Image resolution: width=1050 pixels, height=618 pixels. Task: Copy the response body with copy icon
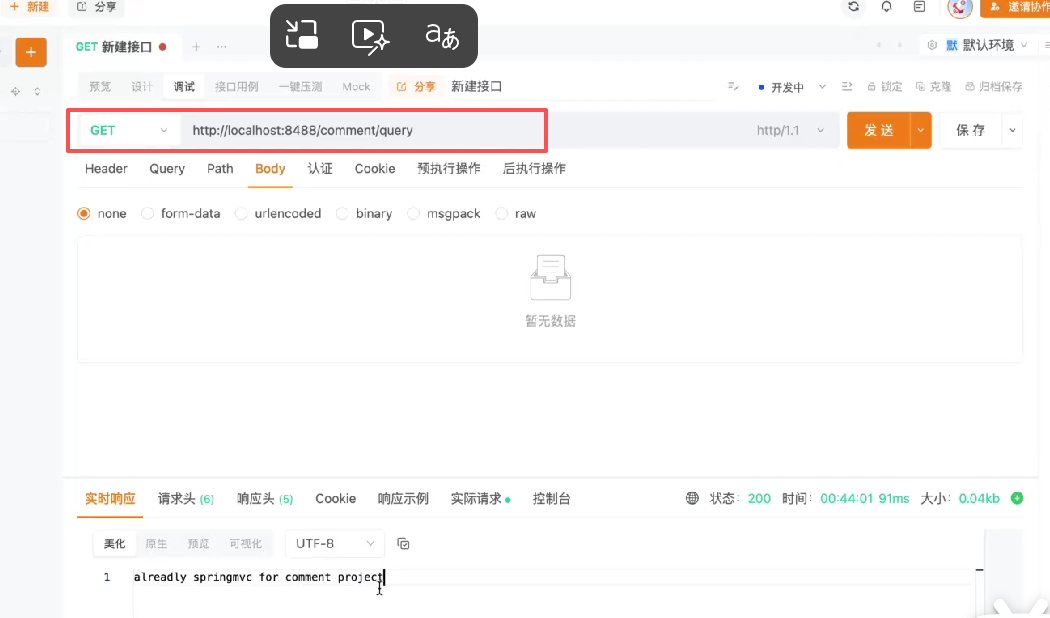coord(403,544)
